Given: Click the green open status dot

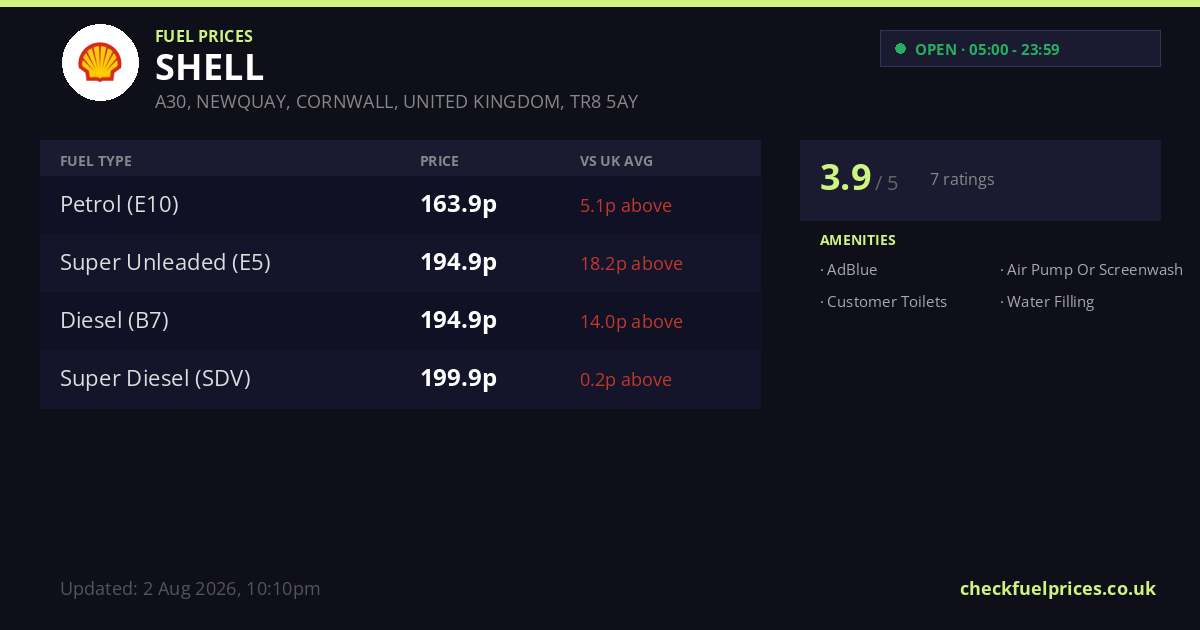Looking at the screenshot, I should tap(900, 48).
